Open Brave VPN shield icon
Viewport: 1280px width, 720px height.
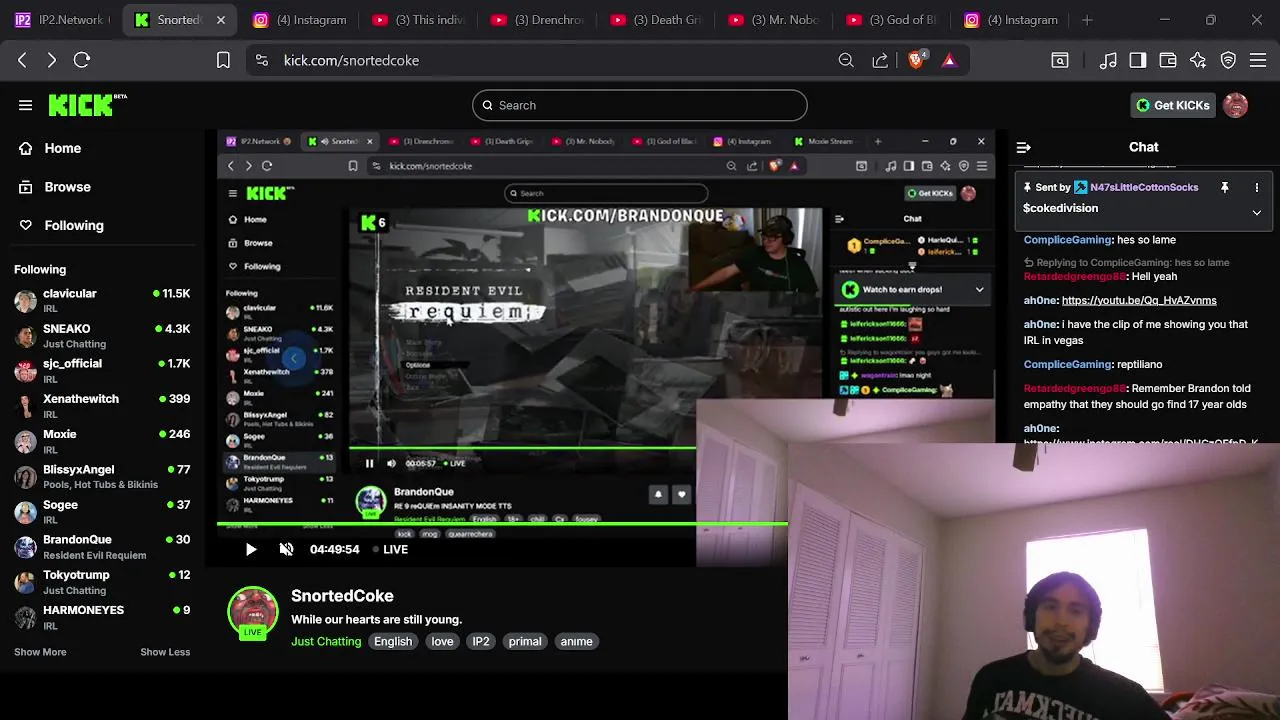click(1228, 60)
